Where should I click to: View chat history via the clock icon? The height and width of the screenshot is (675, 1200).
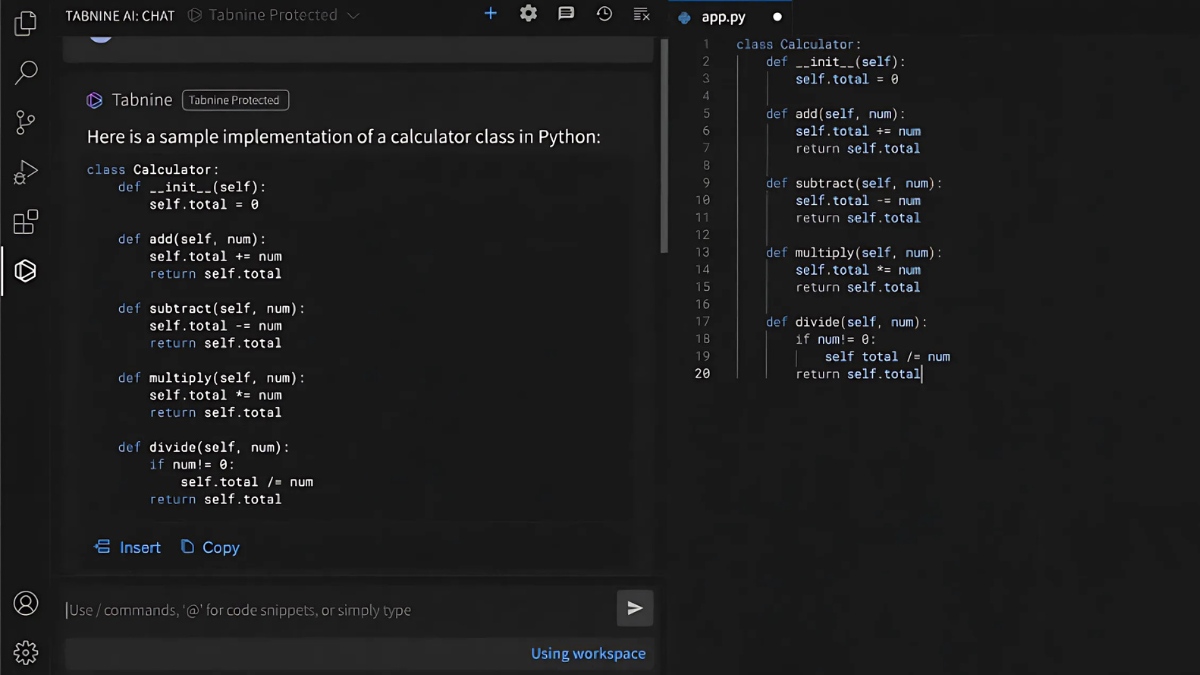point(603,14)
